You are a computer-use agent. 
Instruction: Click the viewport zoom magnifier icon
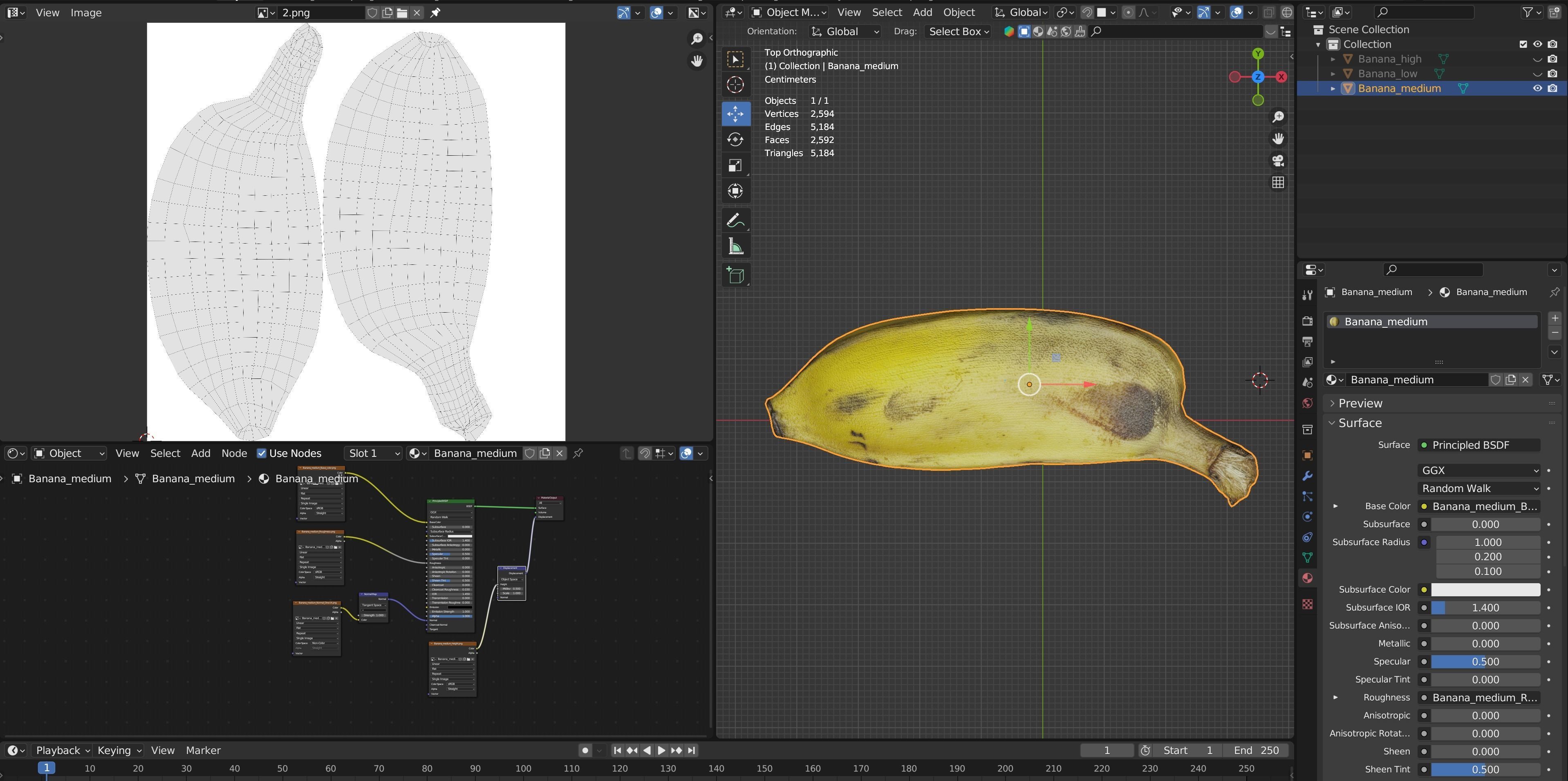[1278, 117]
